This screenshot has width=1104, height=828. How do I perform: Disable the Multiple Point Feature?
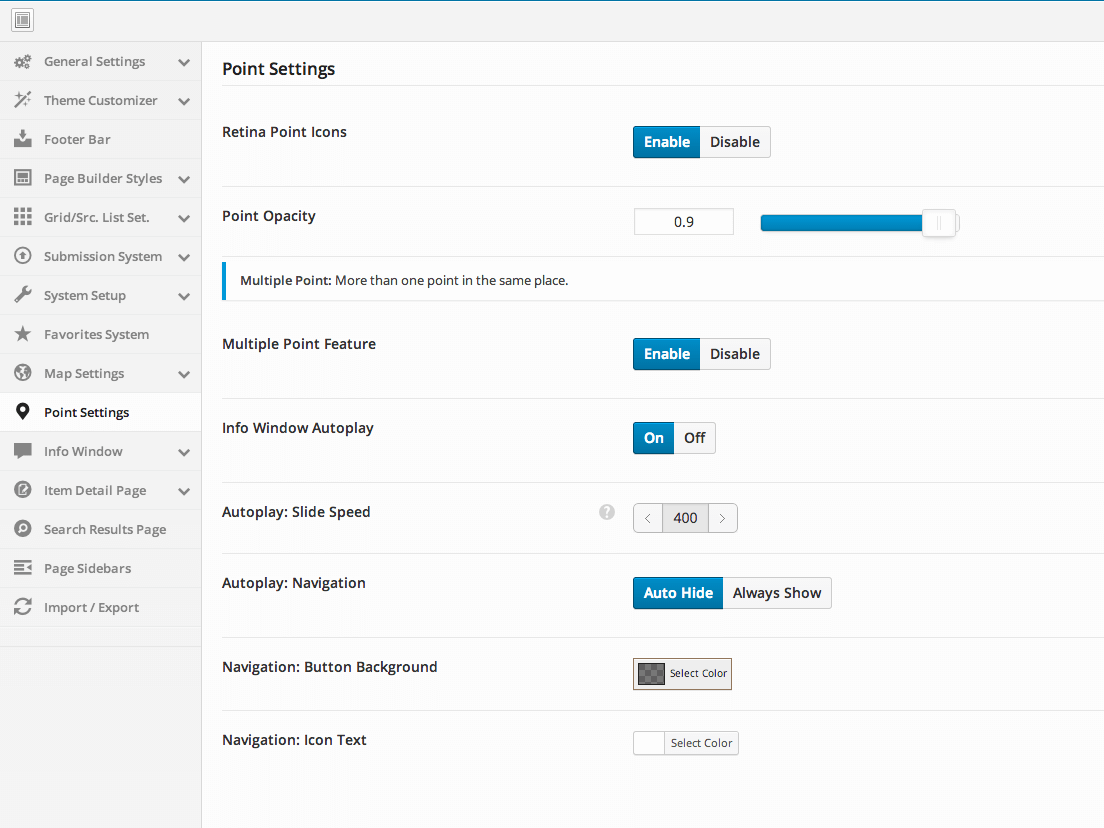[x=734, y=354]
